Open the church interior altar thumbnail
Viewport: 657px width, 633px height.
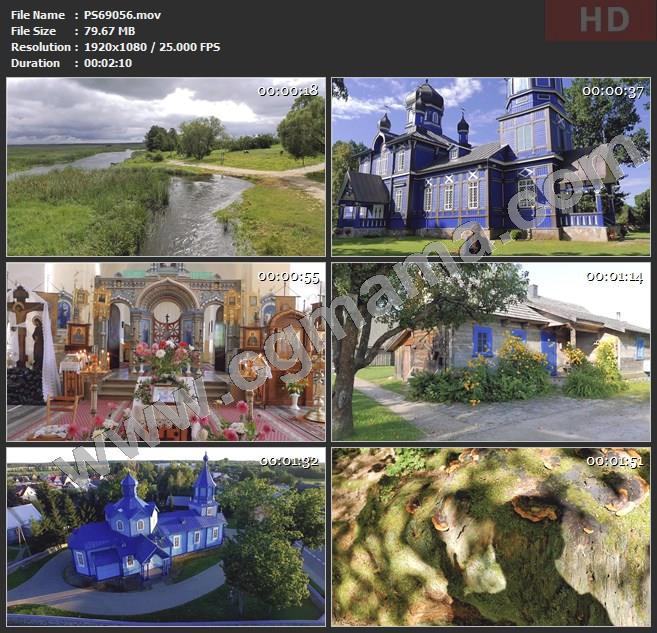[x=166, y=352]
